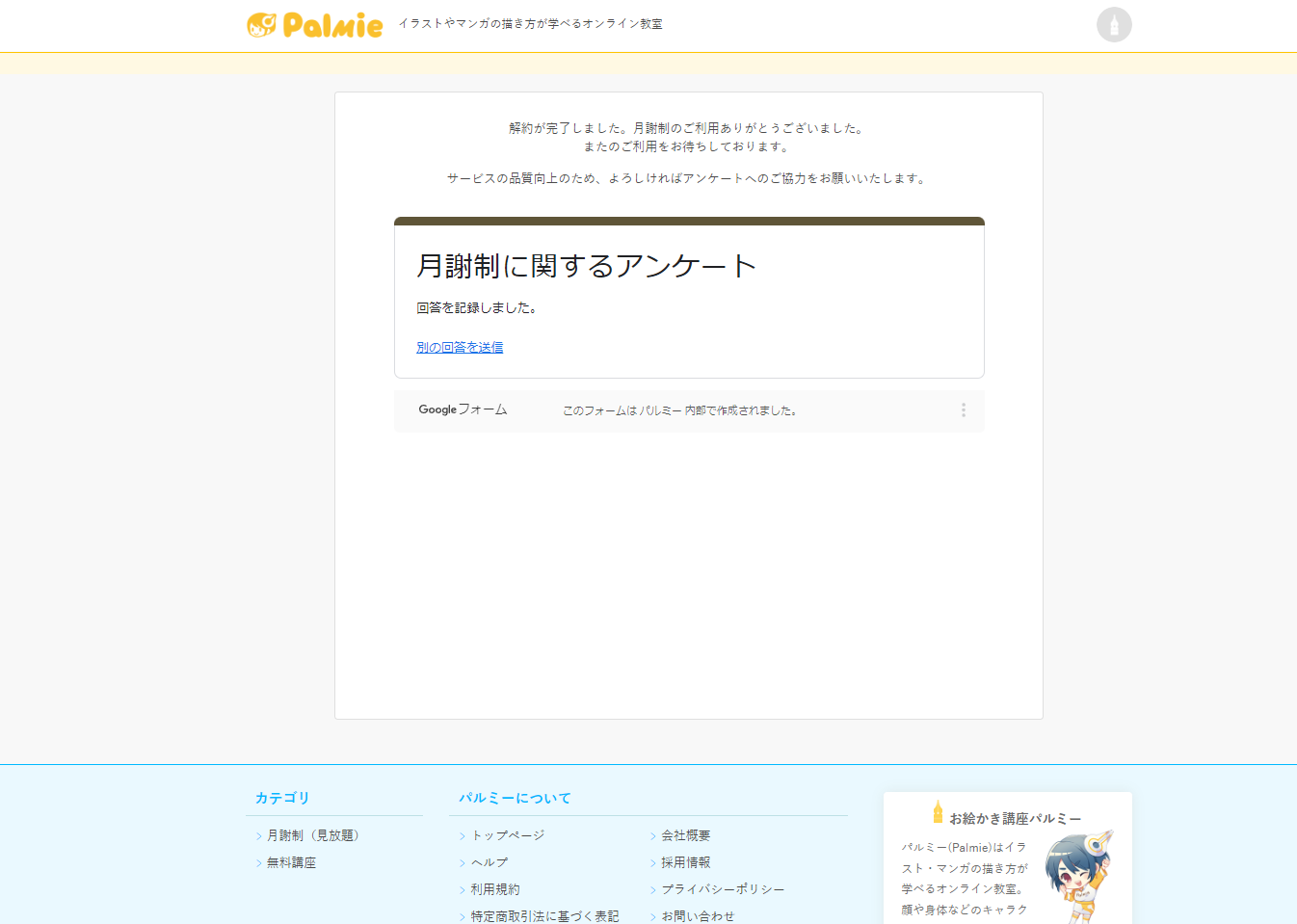
Task: Click the パルミーについて footer heading
Action: pos(515,798)
